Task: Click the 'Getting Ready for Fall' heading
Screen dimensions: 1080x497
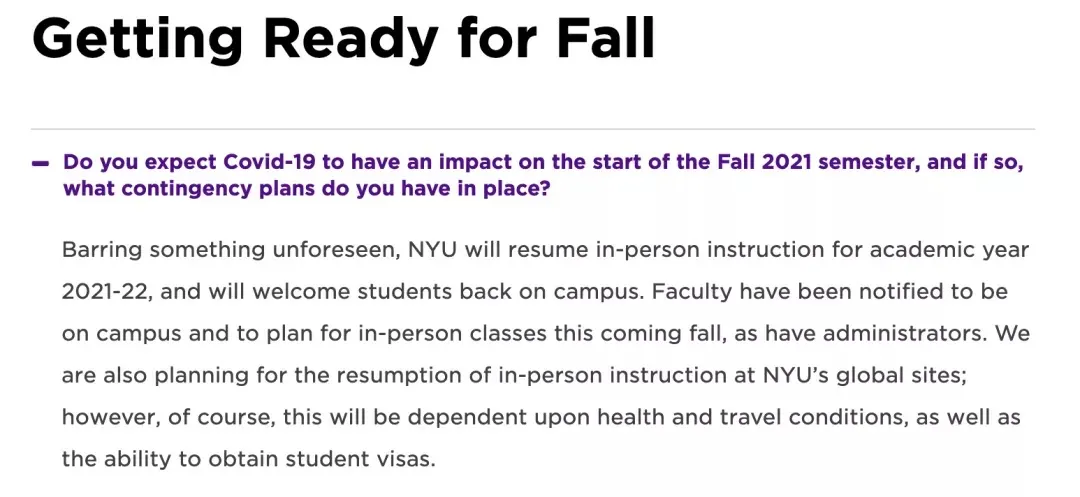Action: [x=343, y=40]
